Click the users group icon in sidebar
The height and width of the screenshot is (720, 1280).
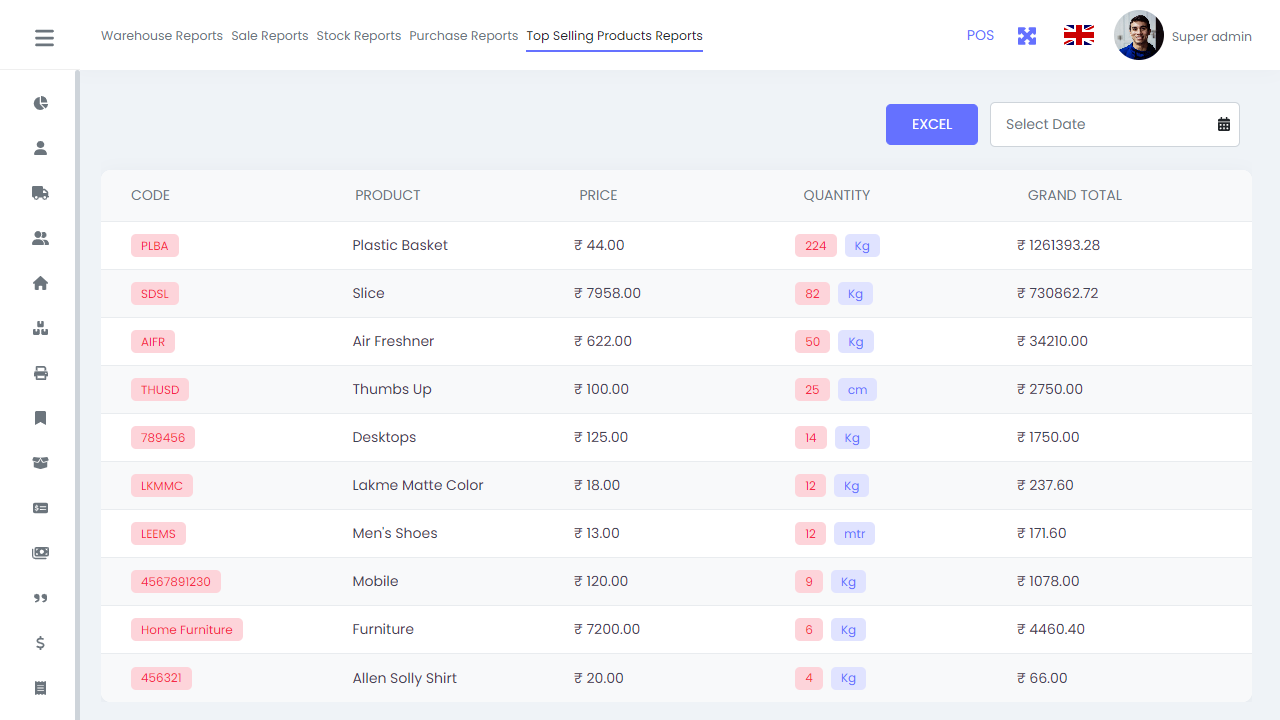tap(40, 238)
